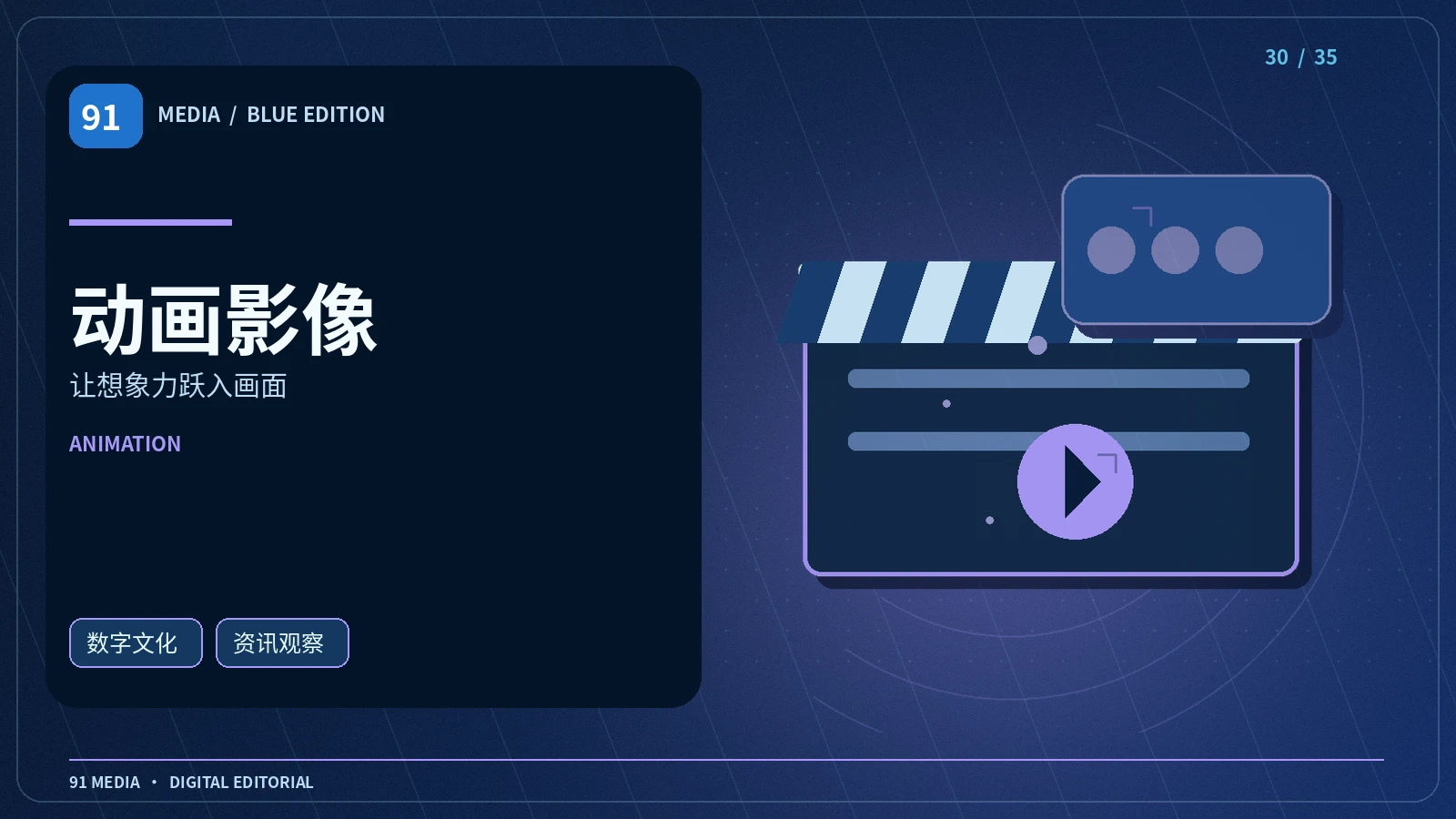Viewport: 1456px width, 819px height.
Task: Click the 动画影像 headline
Action: [x=224, y=319]
